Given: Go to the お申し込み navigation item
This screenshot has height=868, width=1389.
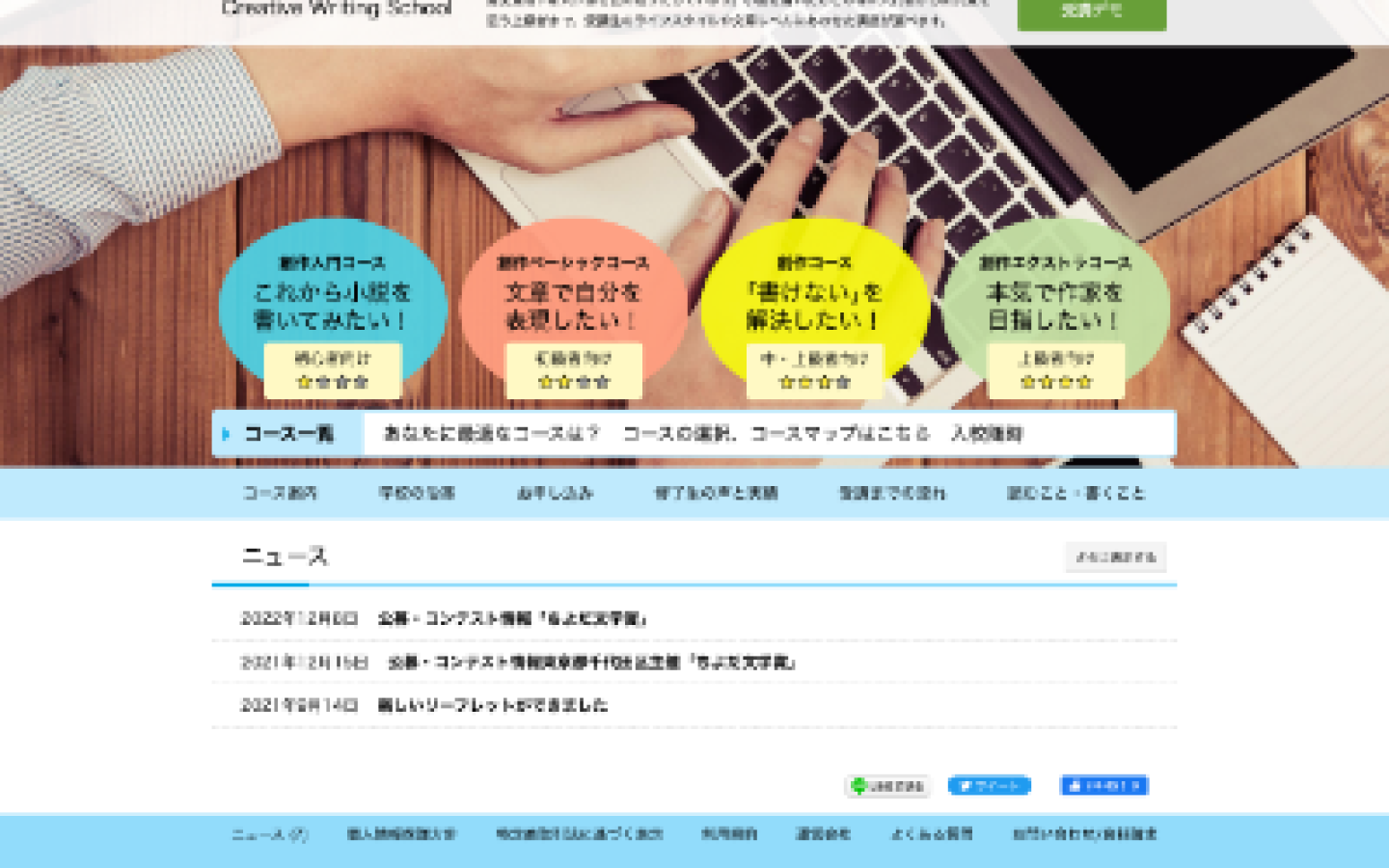Looking at the screenshot, I should [x=555, y=493].
